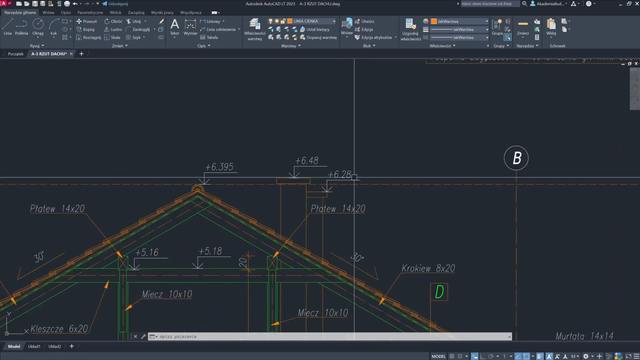
Task: Click the Rozciągnij (Stretch) tool
Action: 89,38
